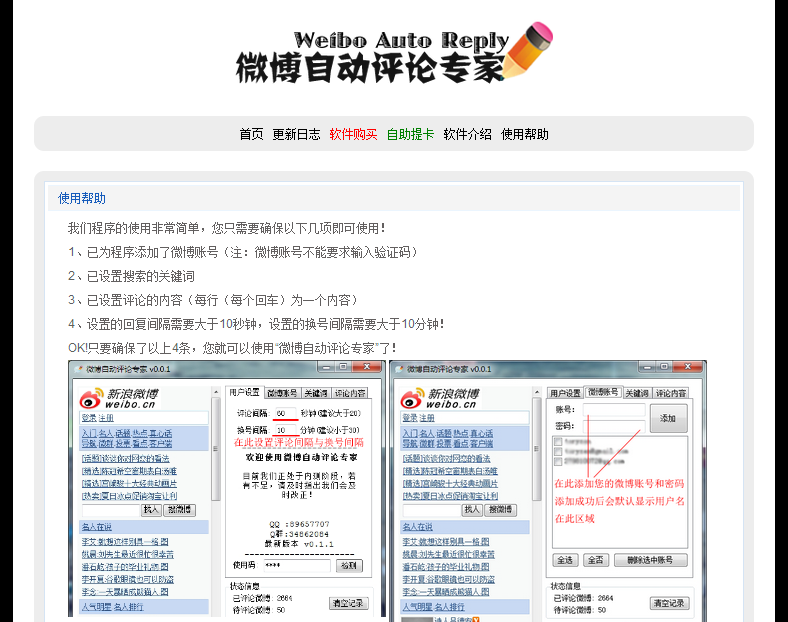Click the line starting 我们程序的使用非常简单
Screen dimensions: 788x622
(227, 229)
